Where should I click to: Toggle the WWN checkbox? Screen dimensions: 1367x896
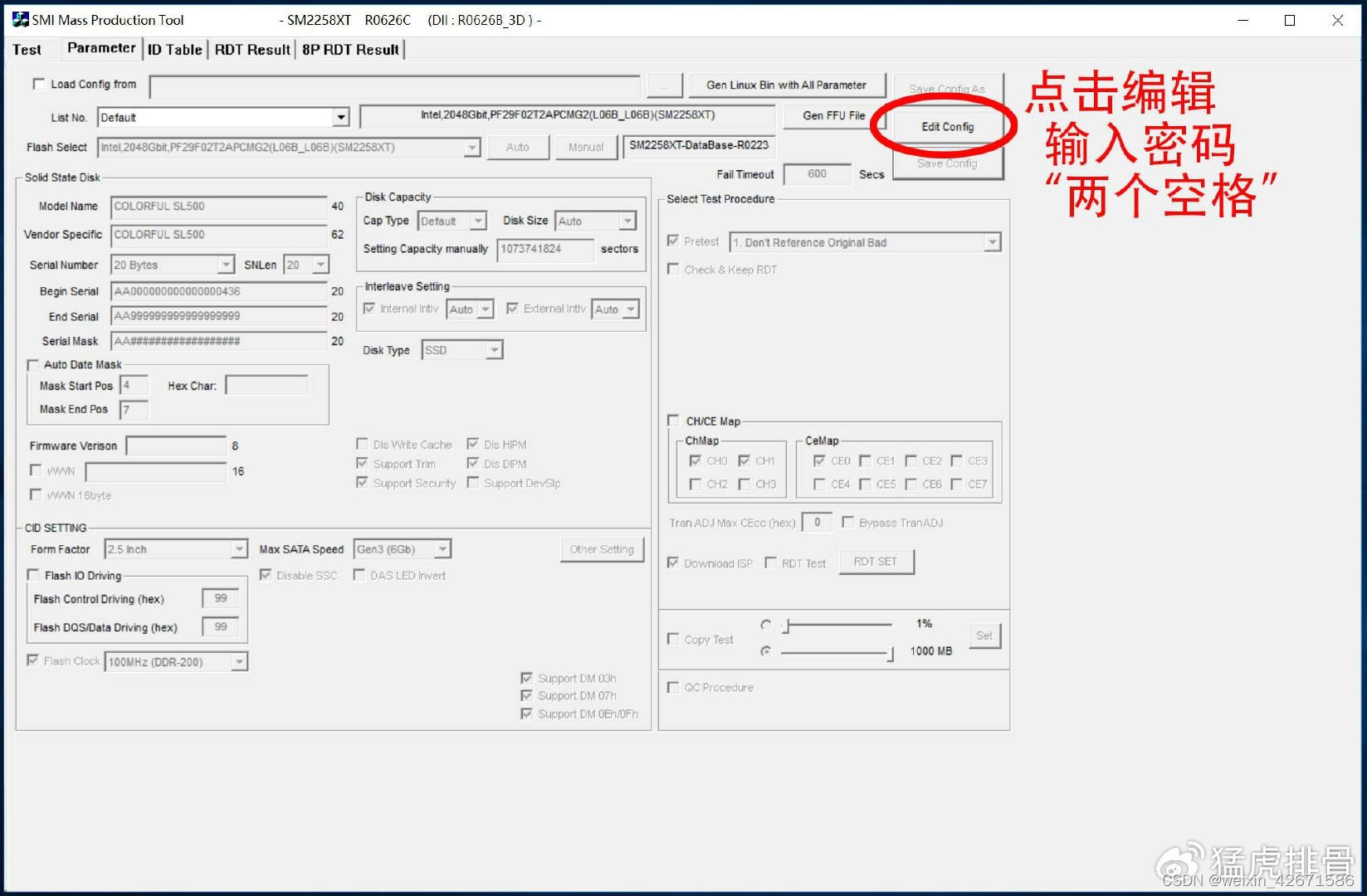[x=36, y=470]
